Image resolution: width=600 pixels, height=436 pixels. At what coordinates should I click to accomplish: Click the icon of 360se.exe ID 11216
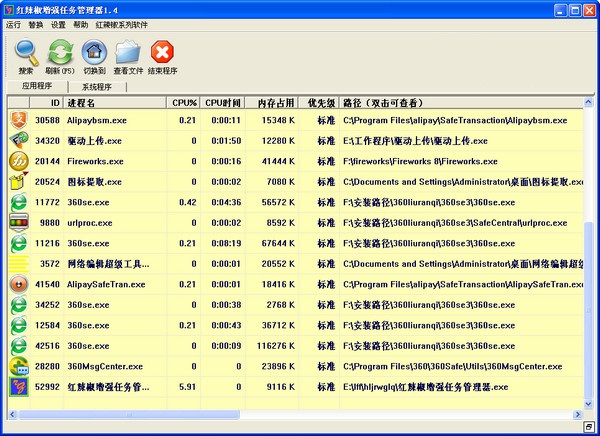[18, 243]
